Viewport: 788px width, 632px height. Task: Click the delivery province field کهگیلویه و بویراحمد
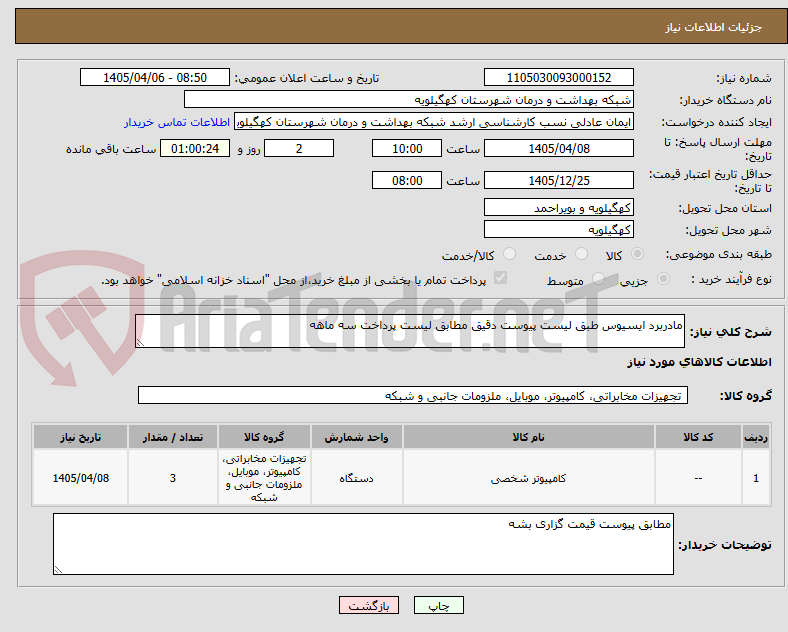558,207
